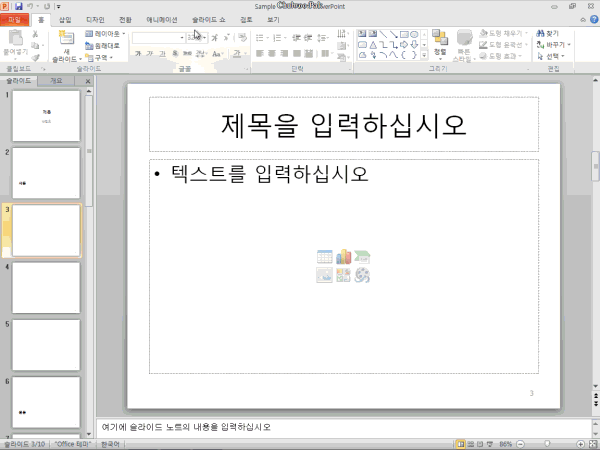Viewport: 600px width, 450px height.
Task: Click the Format Painter brush icon
Action: click(36, 58)
